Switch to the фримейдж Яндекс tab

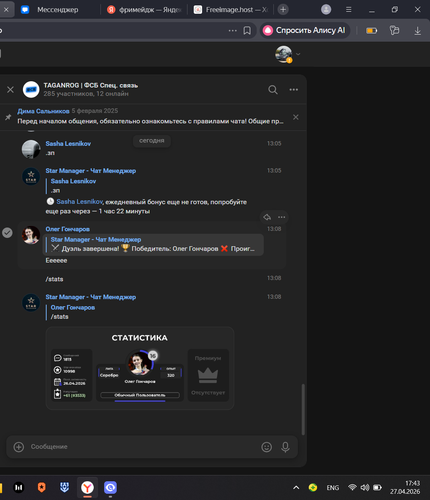pos(144,10)
